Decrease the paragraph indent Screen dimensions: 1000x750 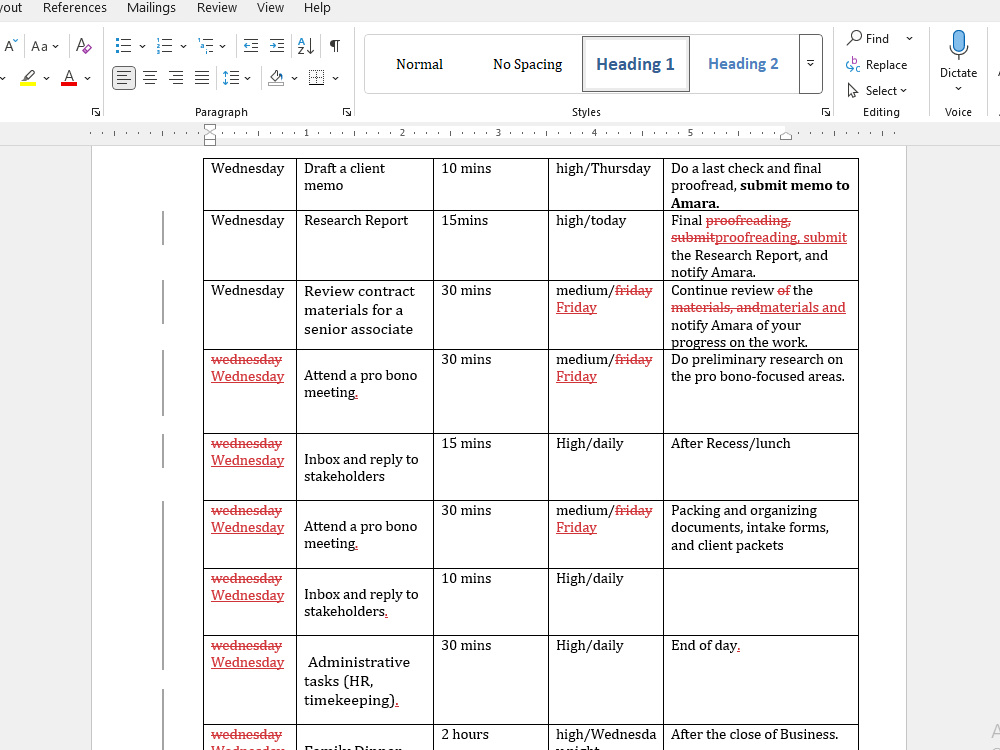coord(251,46)
